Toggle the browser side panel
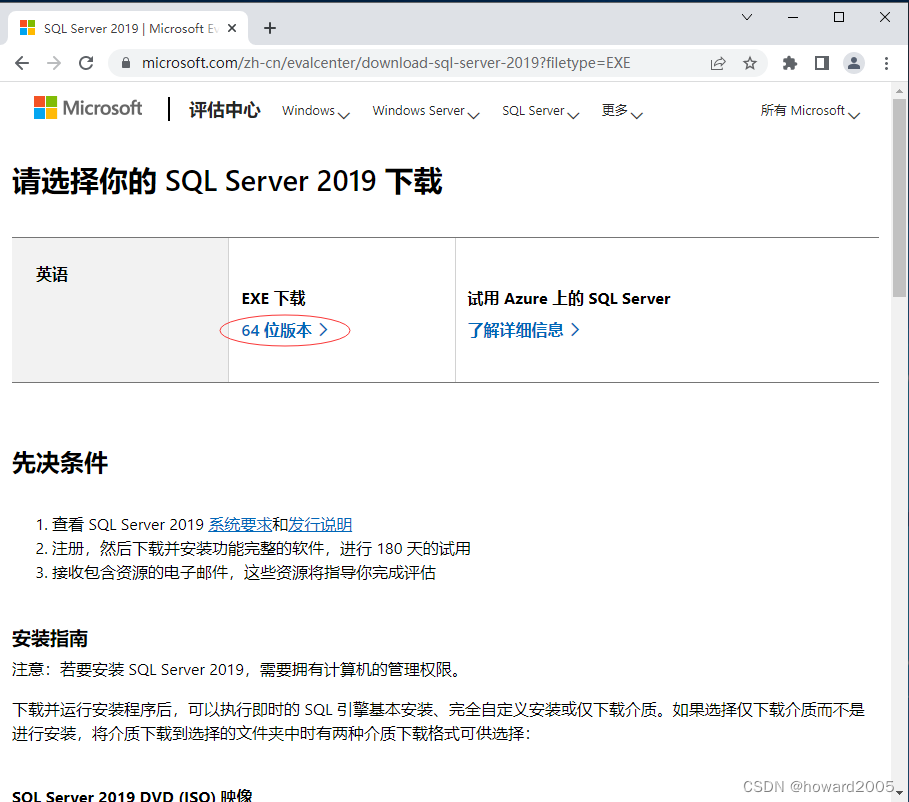The width and height of the screenshot is (909, 802). coord(822,63)
